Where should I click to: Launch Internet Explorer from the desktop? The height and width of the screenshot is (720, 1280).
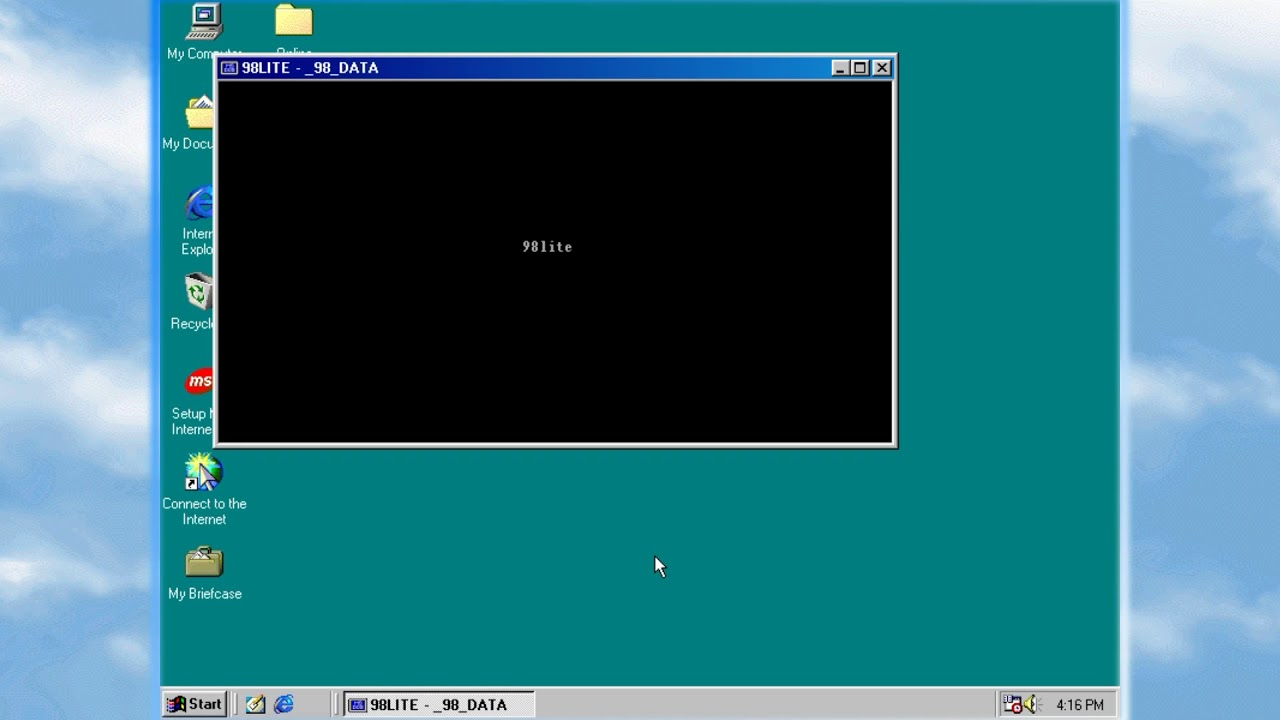click(x=199, y=203)
